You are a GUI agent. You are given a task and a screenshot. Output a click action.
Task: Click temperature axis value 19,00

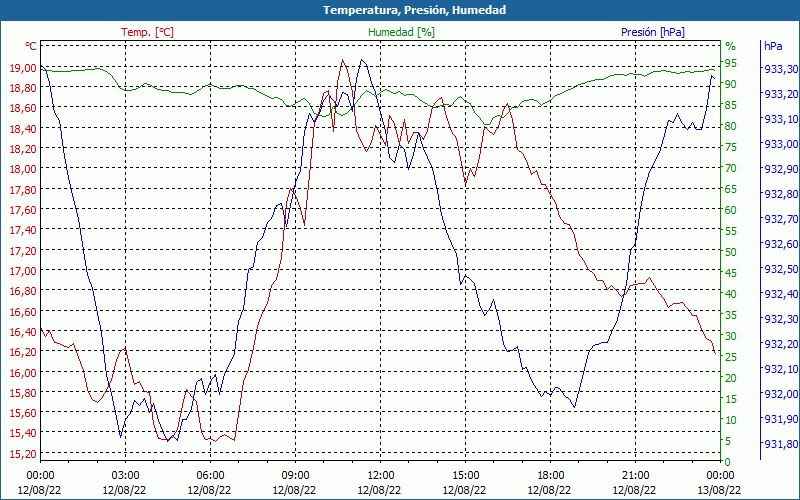coord(23,68)
